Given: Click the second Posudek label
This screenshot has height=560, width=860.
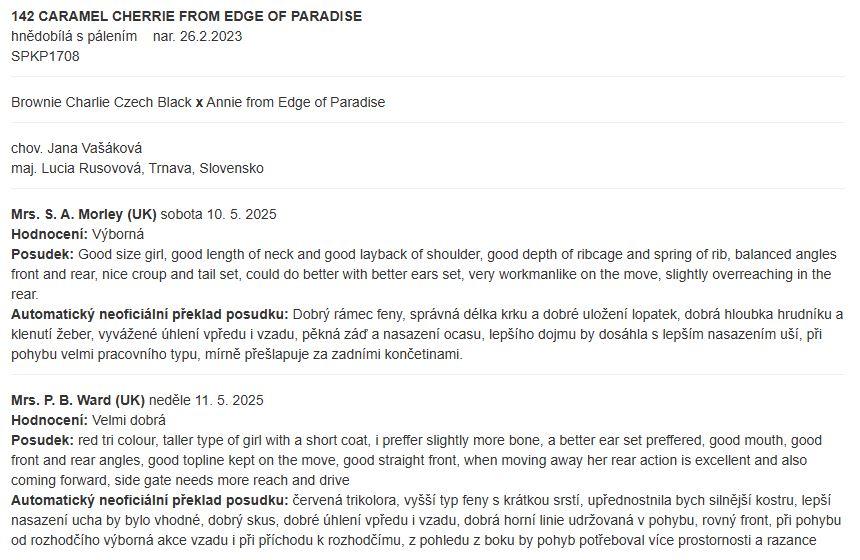Looking at the screenshot, I should (x=42, y=440).
